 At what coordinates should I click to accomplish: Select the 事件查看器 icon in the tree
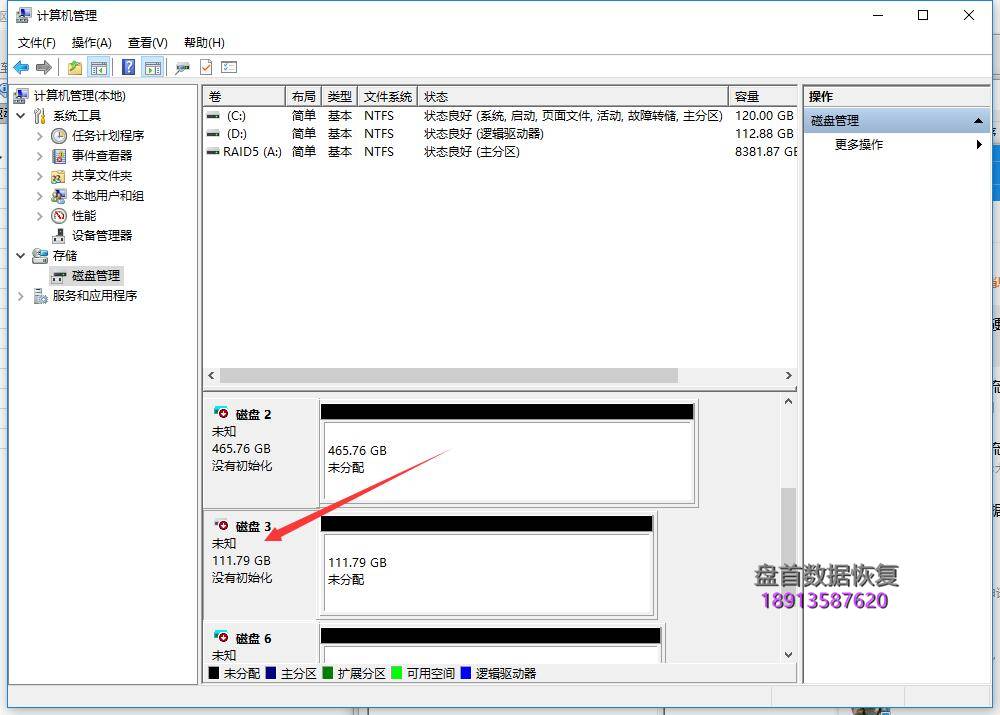(59, 155)
